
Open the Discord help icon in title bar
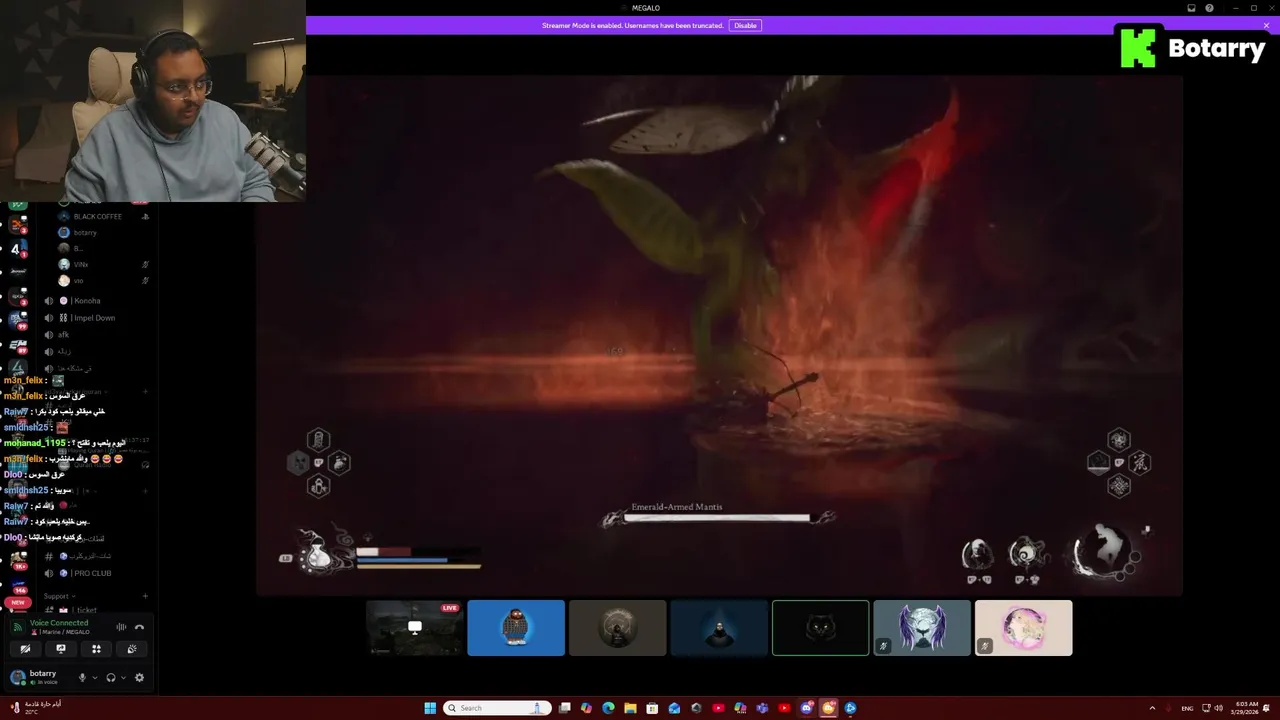[1209, 8]
